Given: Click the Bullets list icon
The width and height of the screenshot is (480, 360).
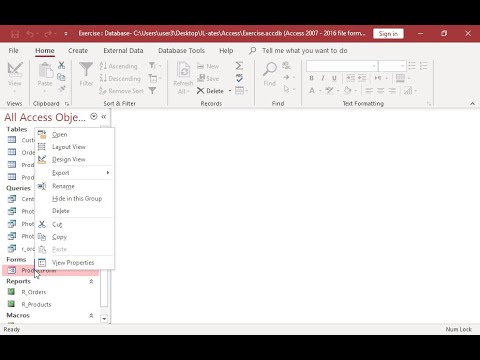Looking at the screenshot, I should click(412, 66).
